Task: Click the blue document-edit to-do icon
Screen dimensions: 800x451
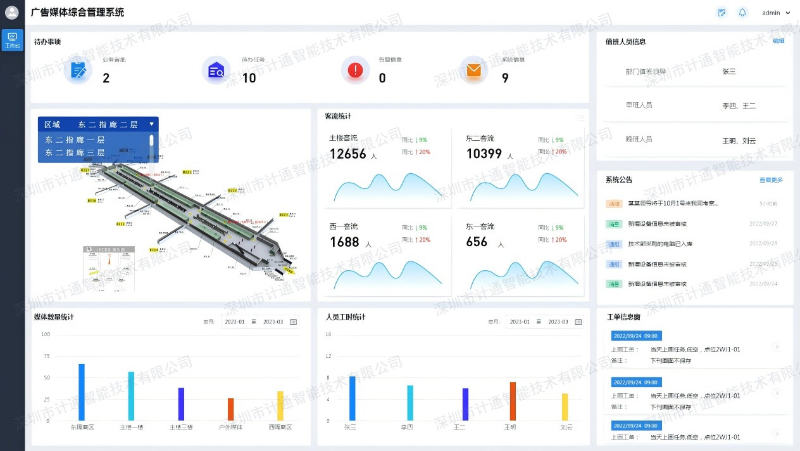Action: (76, 70)
